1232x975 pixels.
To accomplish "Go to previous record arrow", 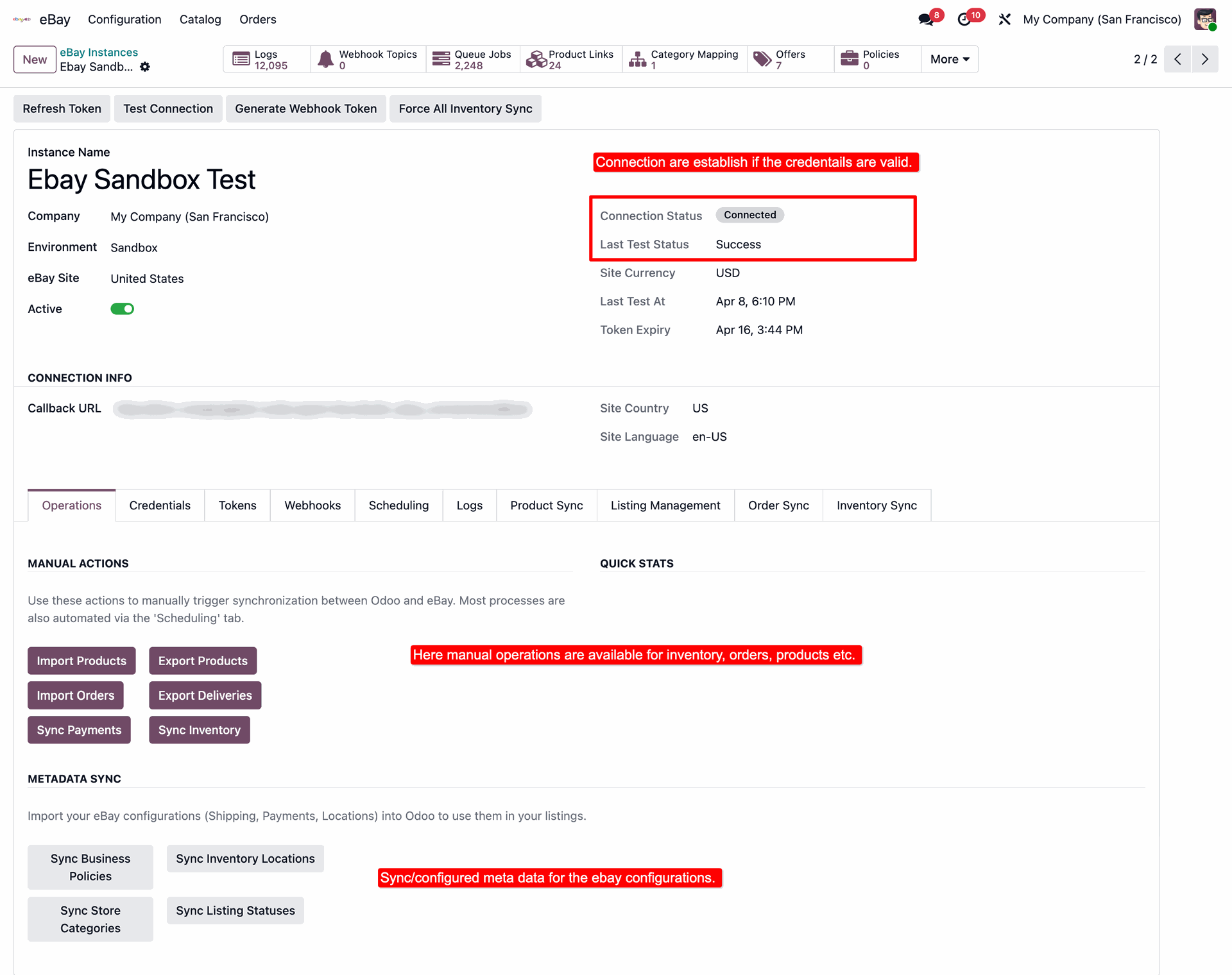I will [1177, 59].
